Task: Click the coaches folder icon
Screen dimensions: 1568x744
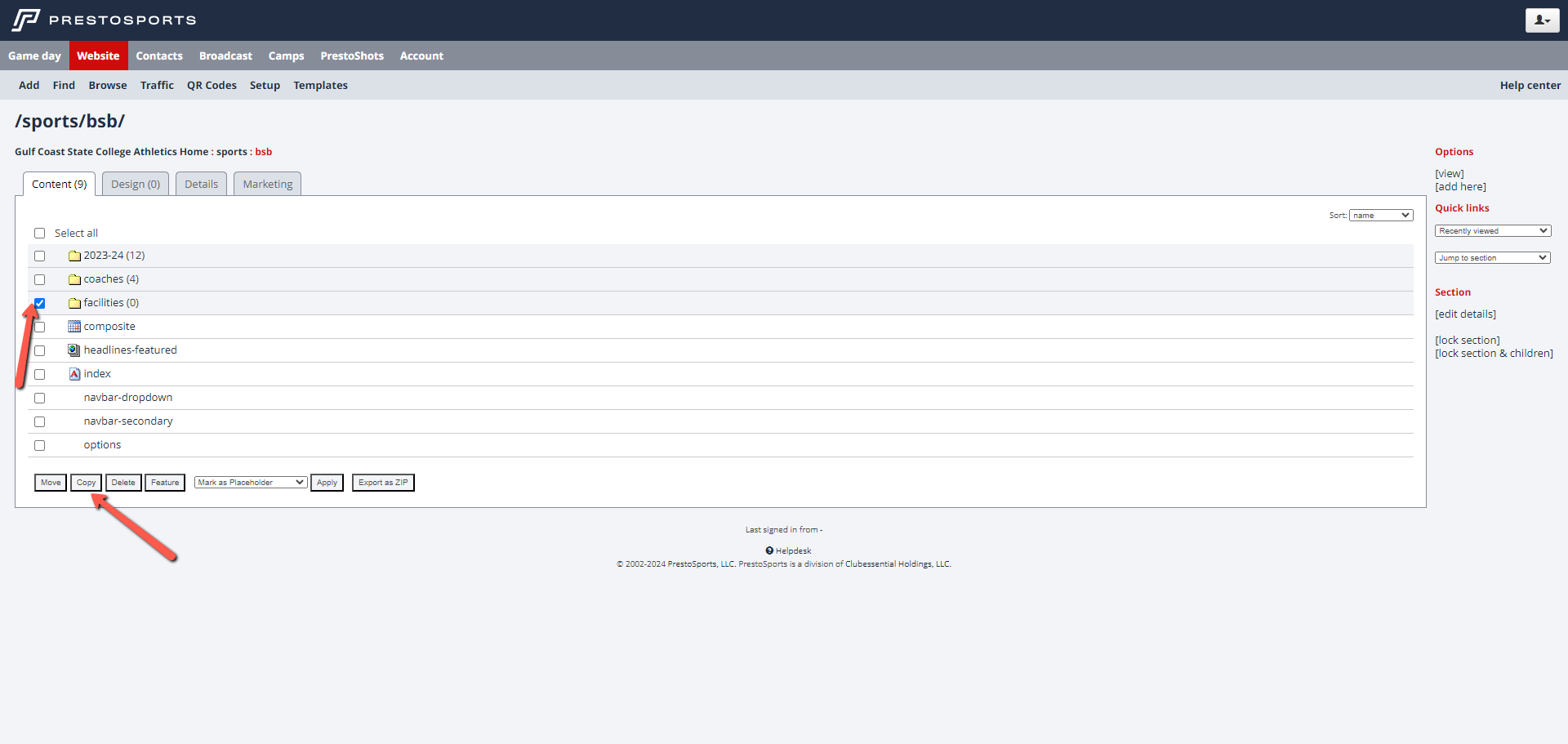Action: pos(74,279)
